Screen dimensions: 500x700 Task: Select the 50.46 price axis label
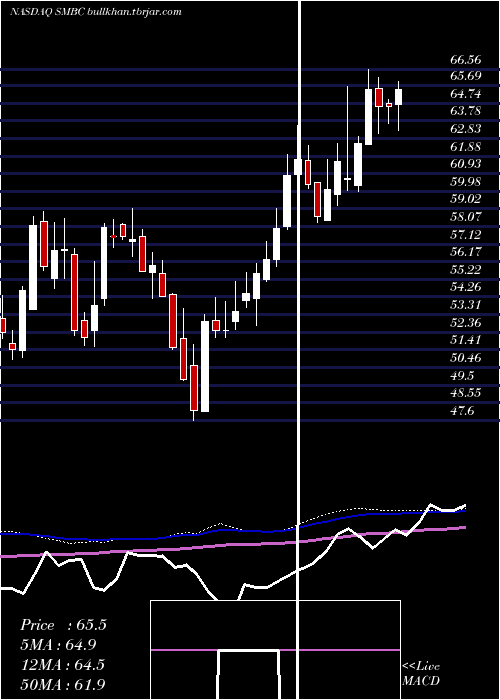tap(466, 358)
